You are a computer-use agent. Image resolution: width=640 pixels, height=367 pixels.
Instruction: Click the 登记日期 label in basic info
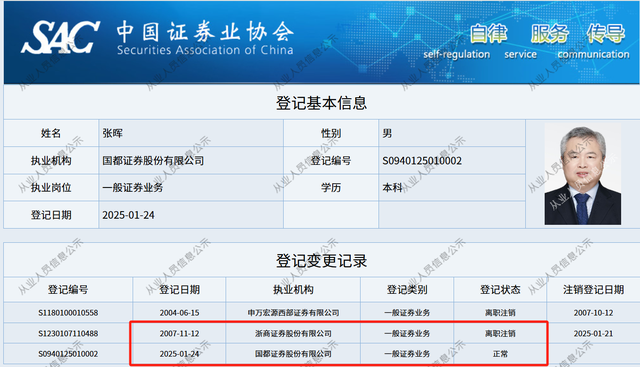(51, 215)
